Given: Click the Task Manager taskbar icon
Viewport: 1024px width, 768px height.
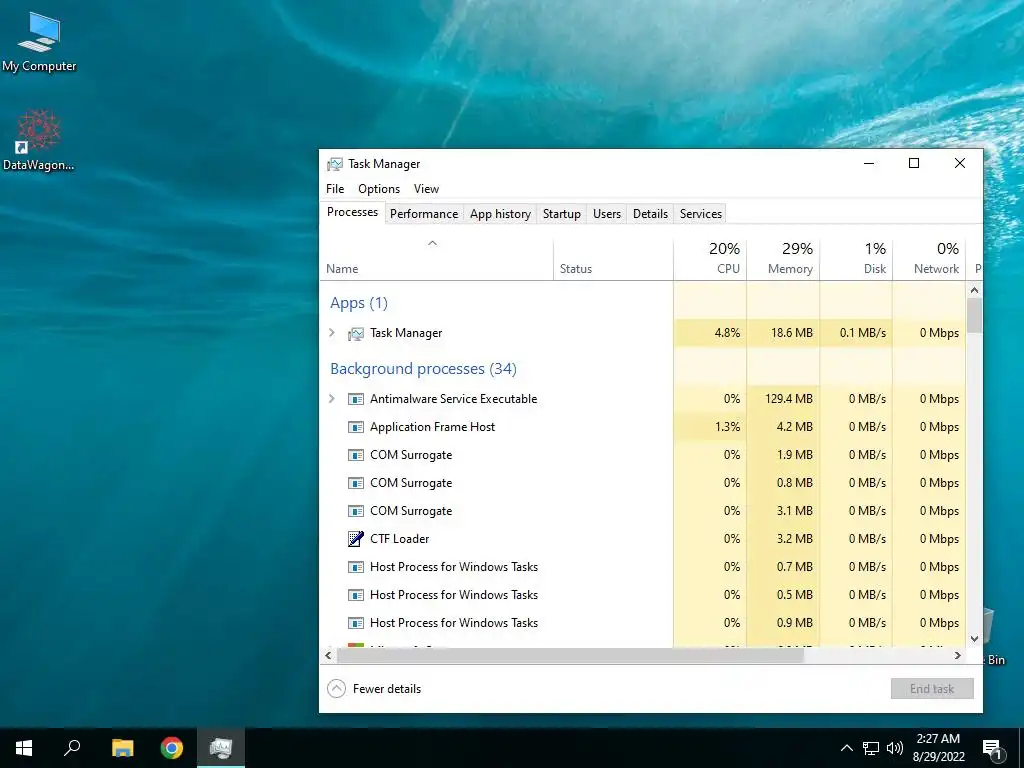Looking at the screenshot, I should pyautogui.click(x=221, y=748).
